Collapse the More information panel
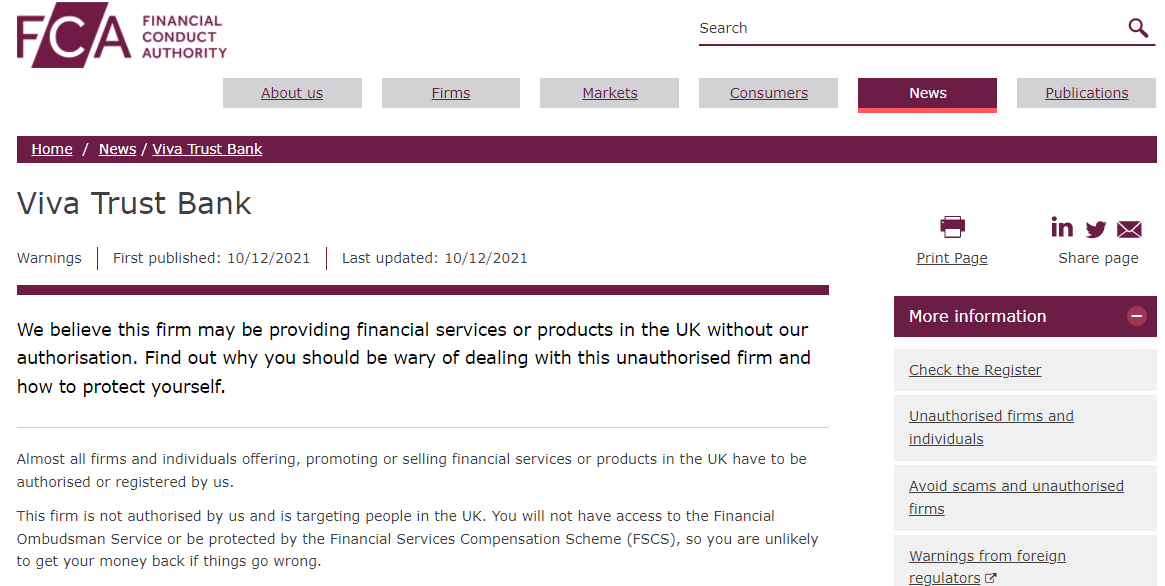This screenshot has height=586, width=1165. point(1136,316)
